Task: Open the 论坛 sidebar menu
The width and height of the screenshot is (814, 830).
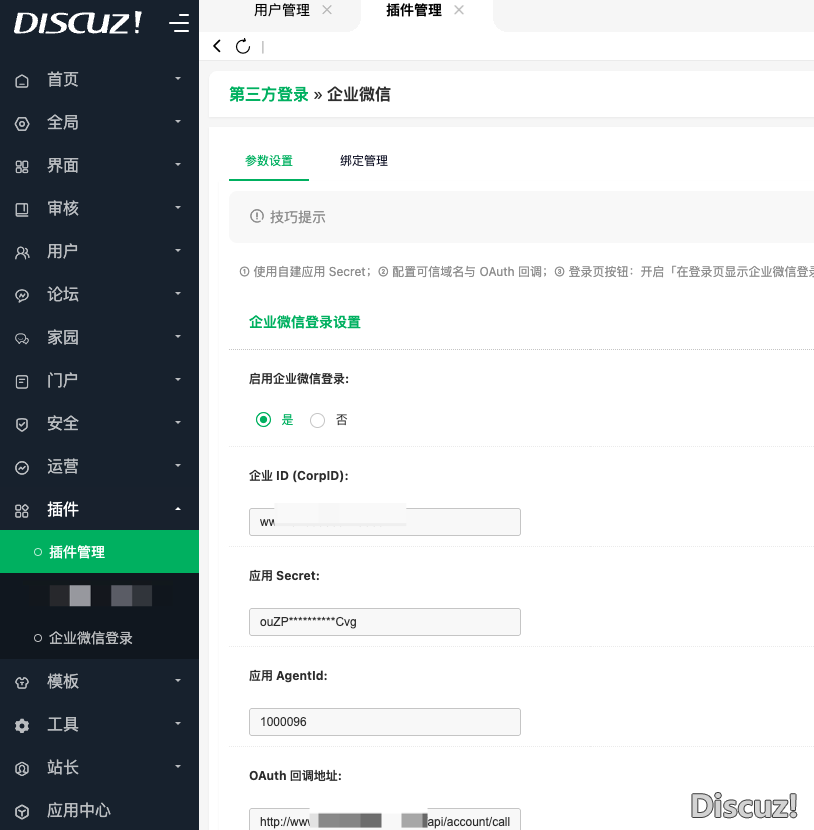Action: [x=100, y=294]
